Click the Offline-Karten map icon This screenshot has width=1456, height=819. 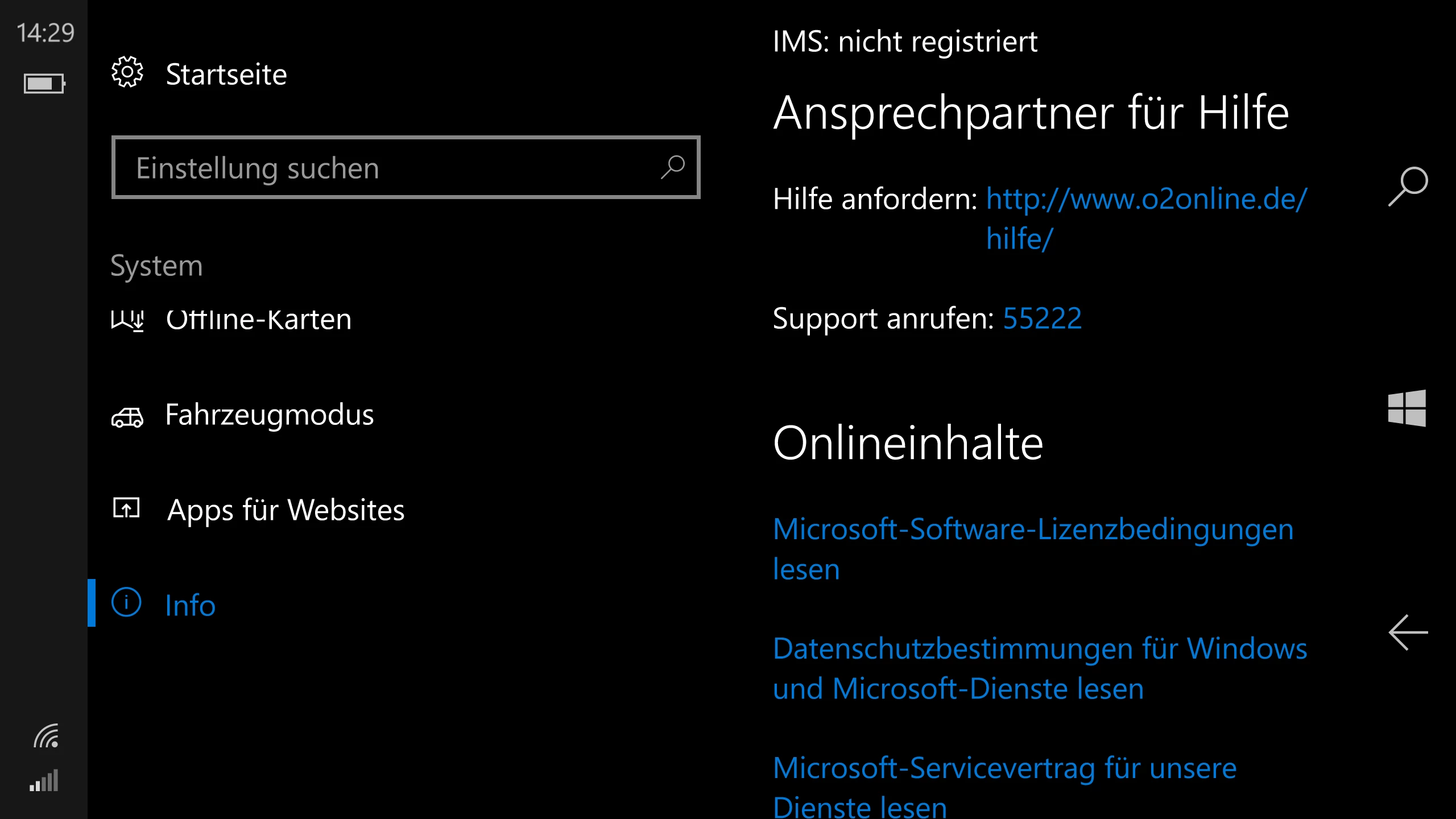(x=127, y=320)
